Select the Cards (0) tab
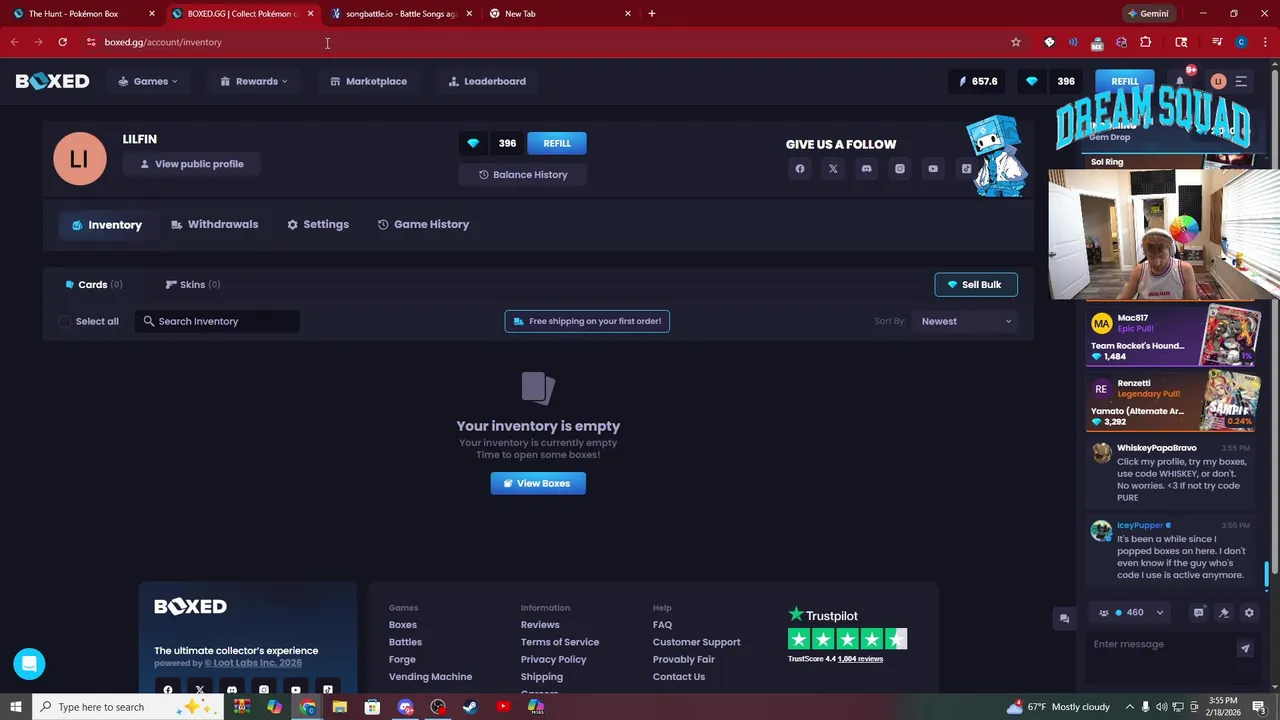 93,285
